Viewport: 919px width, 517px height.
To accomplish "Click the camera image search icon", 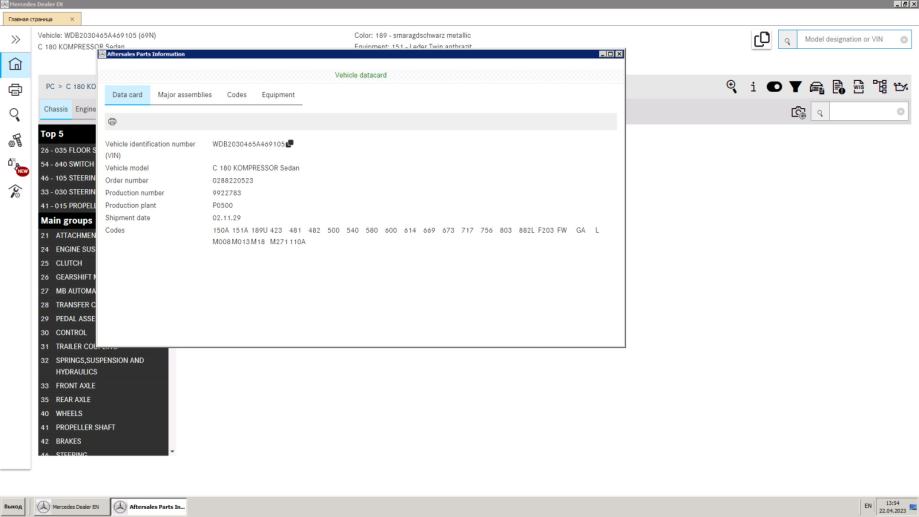I will (x=798, y=112).
